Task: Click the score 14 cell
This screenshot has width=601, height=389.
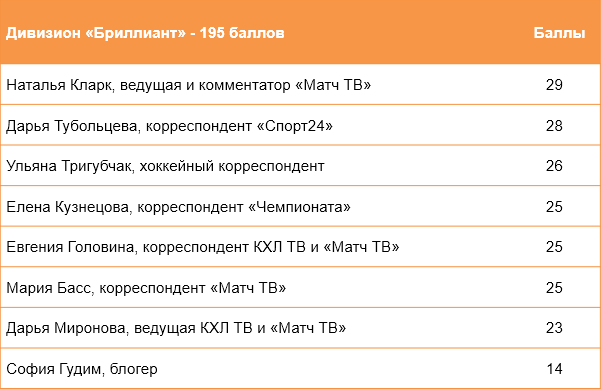Action: click(554, 369)
